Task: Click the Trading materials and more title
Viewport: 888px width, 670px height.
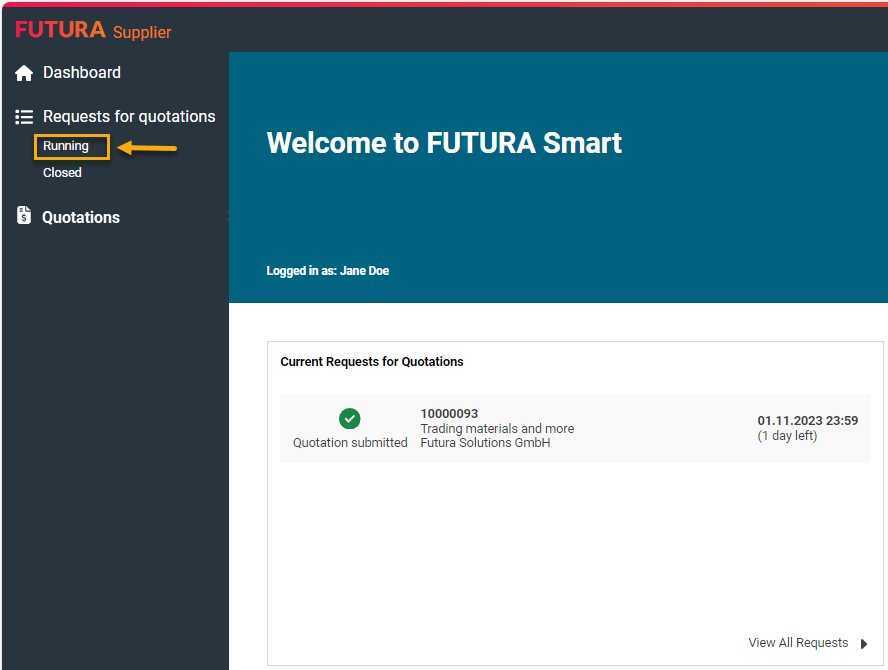Action: tap(497, 429)
